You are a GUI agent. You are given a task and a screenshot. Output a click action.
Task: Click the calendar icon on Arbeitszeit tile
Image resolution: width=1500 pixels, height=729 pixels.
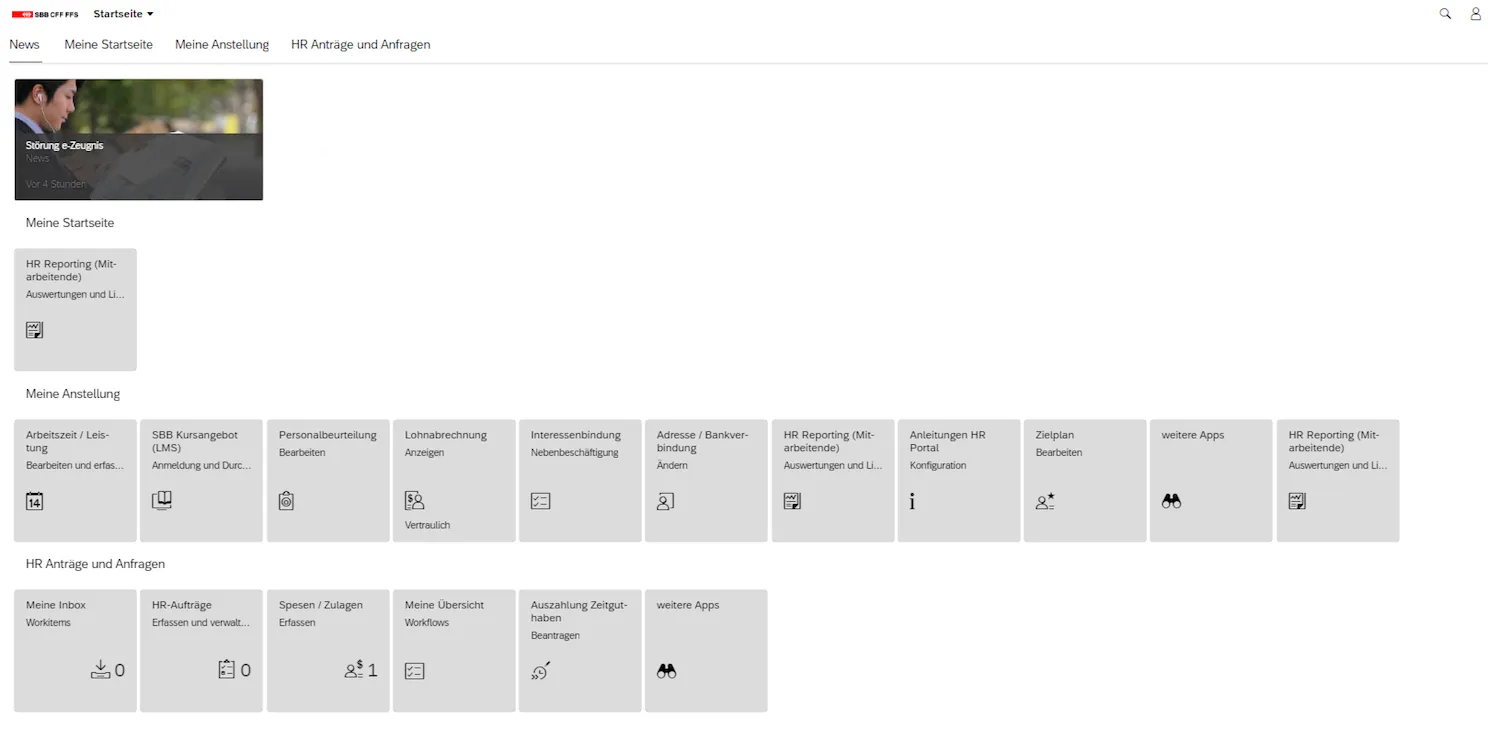click(x=35, y=501)
